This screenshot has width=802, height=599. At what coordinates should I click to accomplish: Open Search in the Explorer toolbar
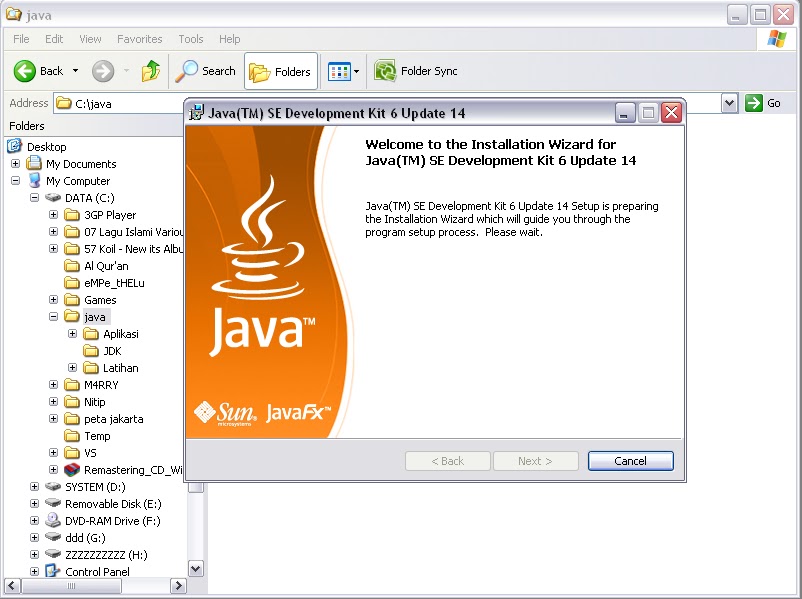[206, 71]
